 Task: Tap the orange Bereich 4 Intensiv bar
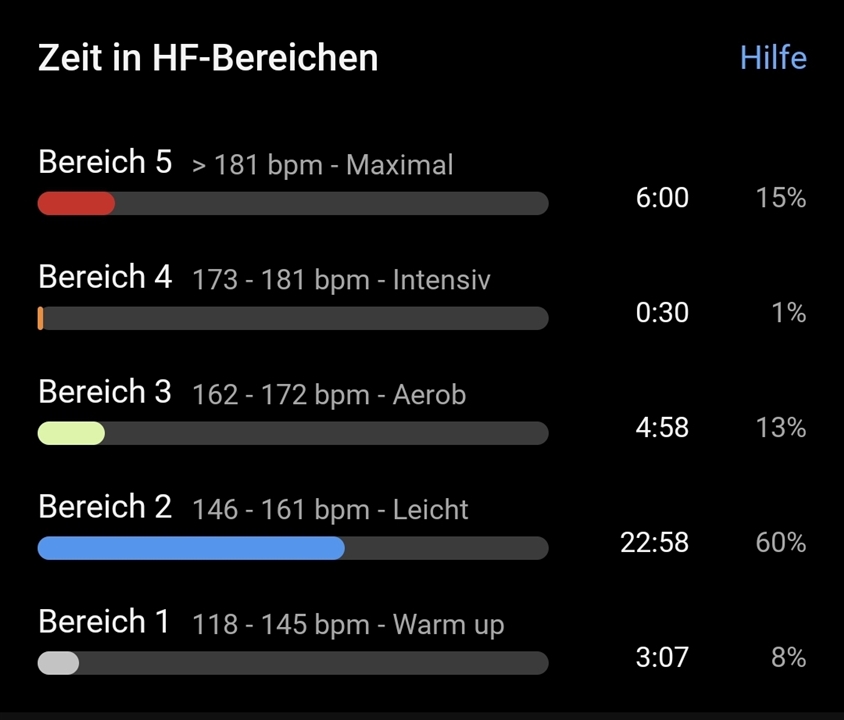[293, 318]
